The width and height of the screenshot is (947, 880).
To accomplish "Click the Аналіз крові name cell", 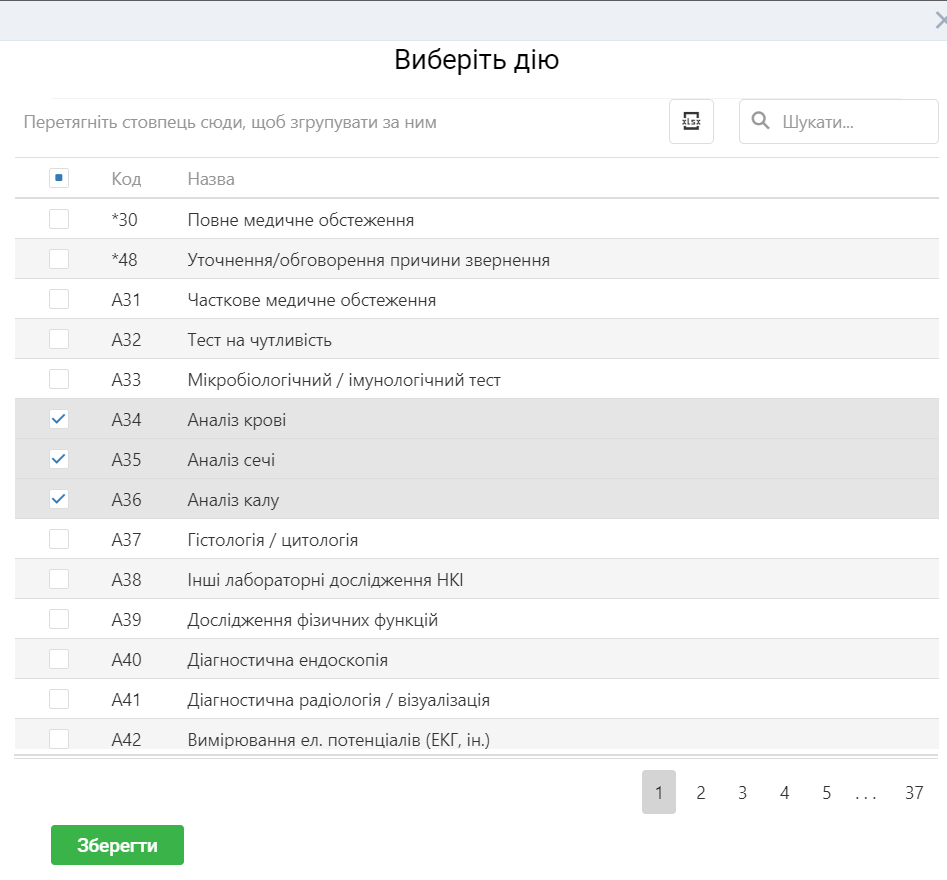I will 237,420.
